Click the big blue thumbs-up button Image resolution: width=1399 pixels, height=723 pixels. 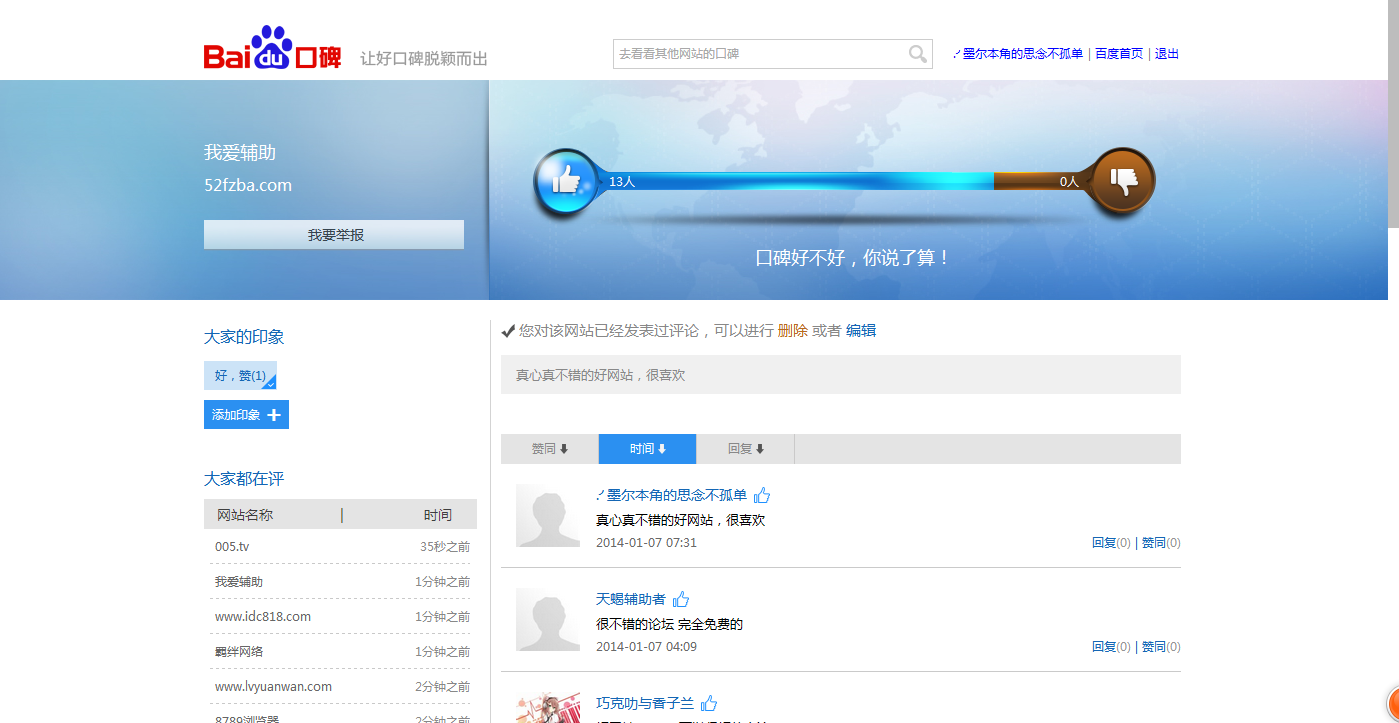[565, 182]
